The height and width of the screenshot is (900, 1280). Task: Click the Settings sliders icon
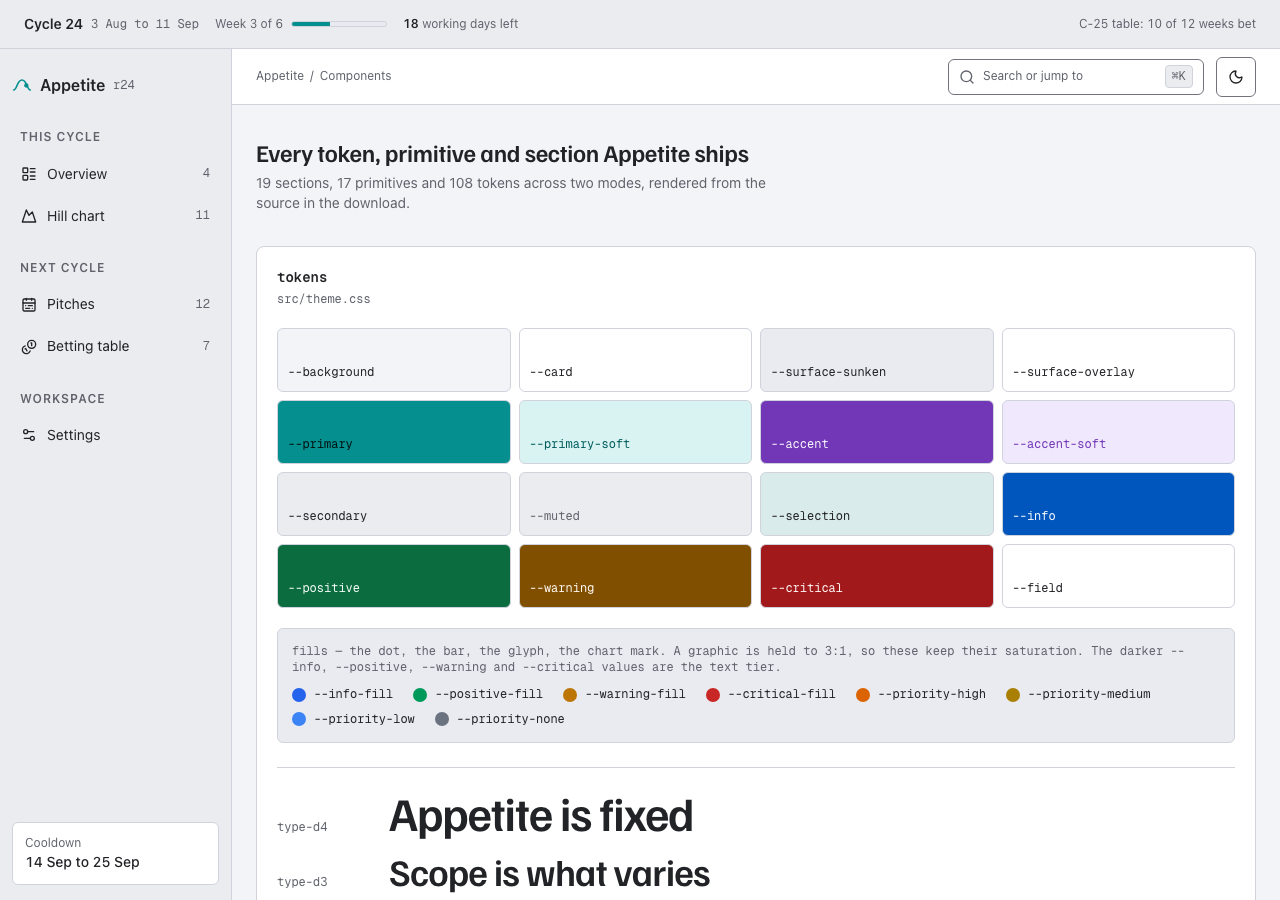click(29, 435)
